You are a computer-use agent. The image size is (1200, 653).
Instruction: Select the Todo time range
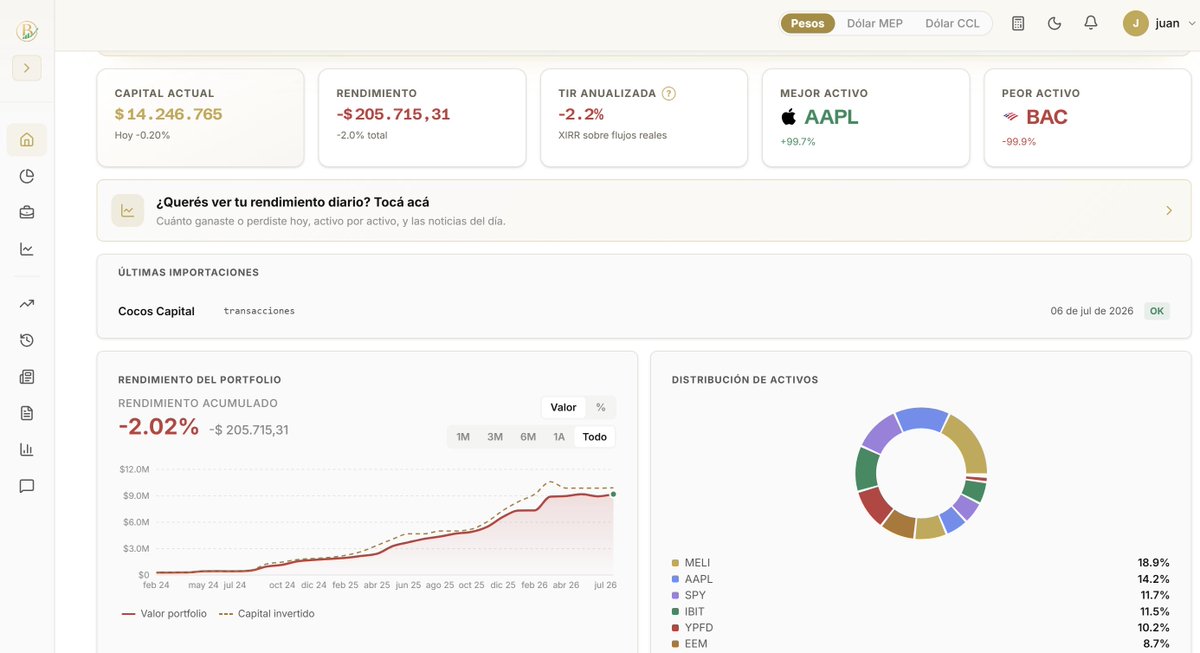pyautogui.click(x=594, y=437)
